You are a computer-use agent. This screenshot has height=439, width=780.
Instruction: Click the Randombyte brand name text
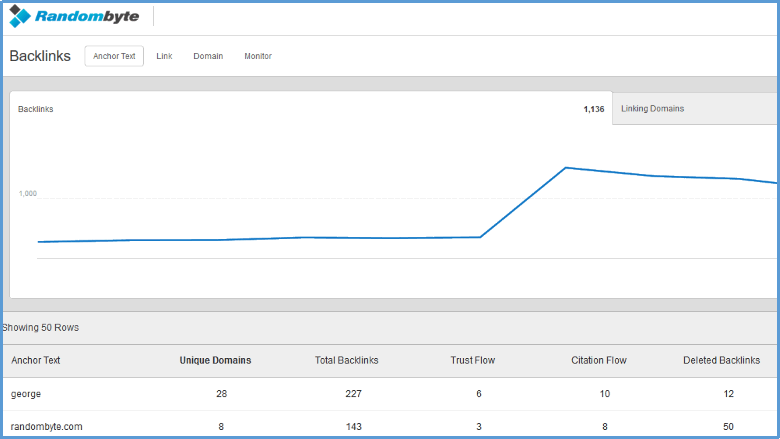coord(87,16)
